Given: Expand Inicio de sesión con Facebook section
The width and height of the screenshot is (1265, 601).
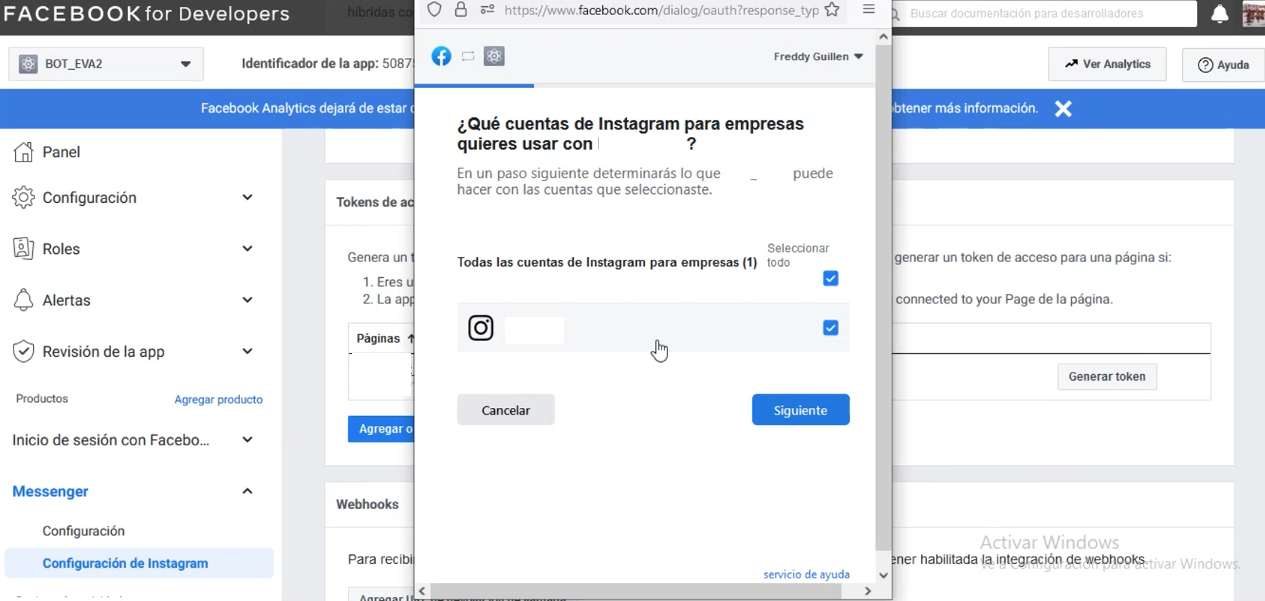Looking at the screenshot, I should click(247, 440).
